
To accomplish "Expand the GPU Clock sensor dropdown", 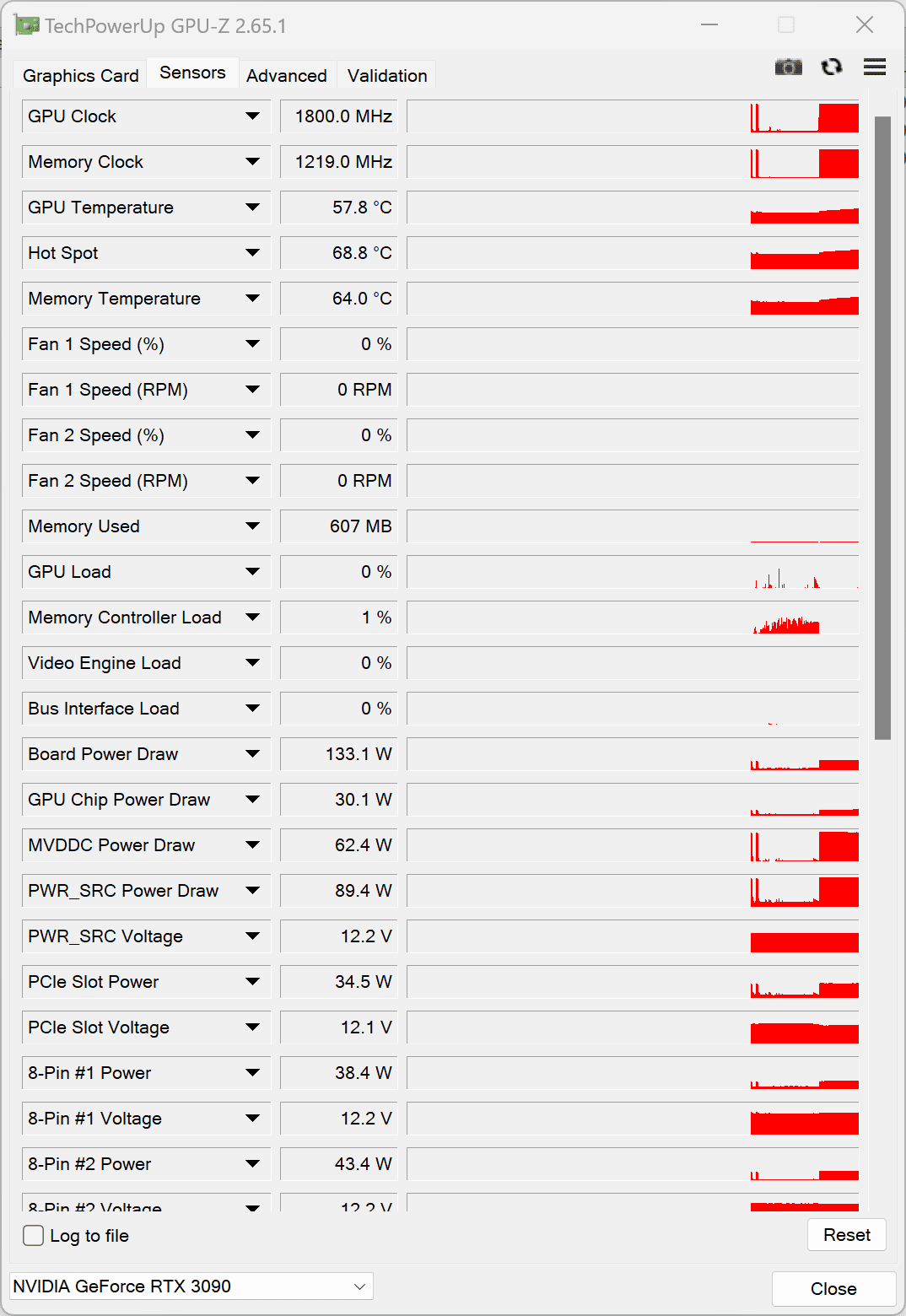I will point(252,116).
